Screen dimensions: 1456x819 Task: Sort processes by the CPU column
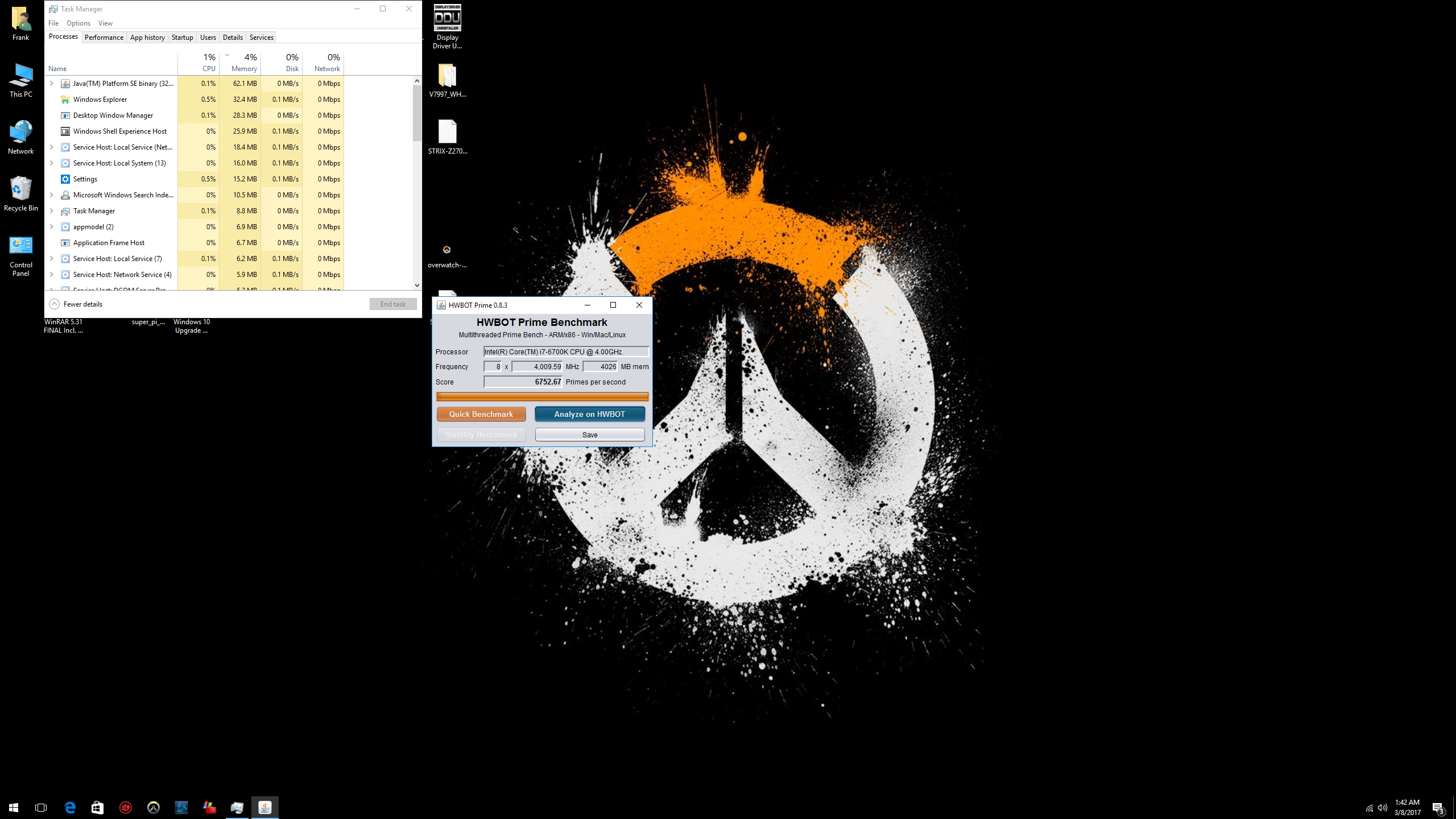[198, 63]
